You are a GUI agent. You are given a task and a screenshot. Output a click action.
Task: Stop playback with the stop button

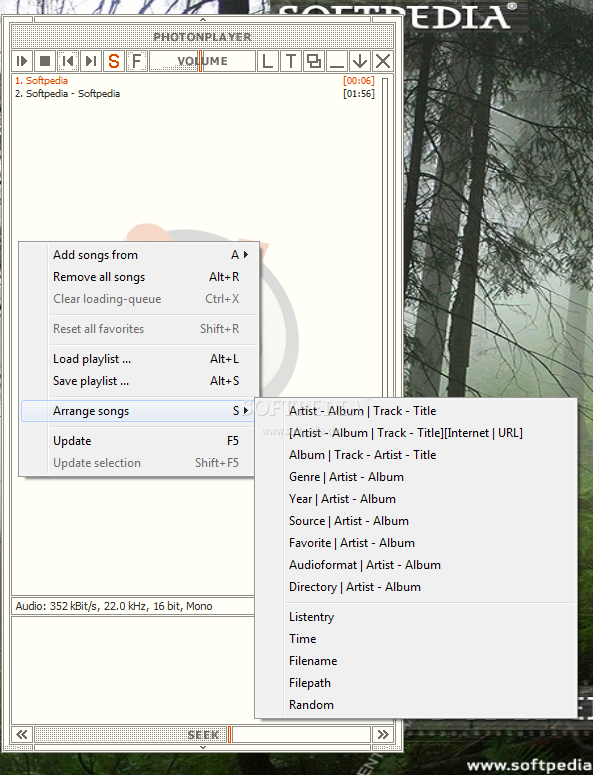coord(45,61)
